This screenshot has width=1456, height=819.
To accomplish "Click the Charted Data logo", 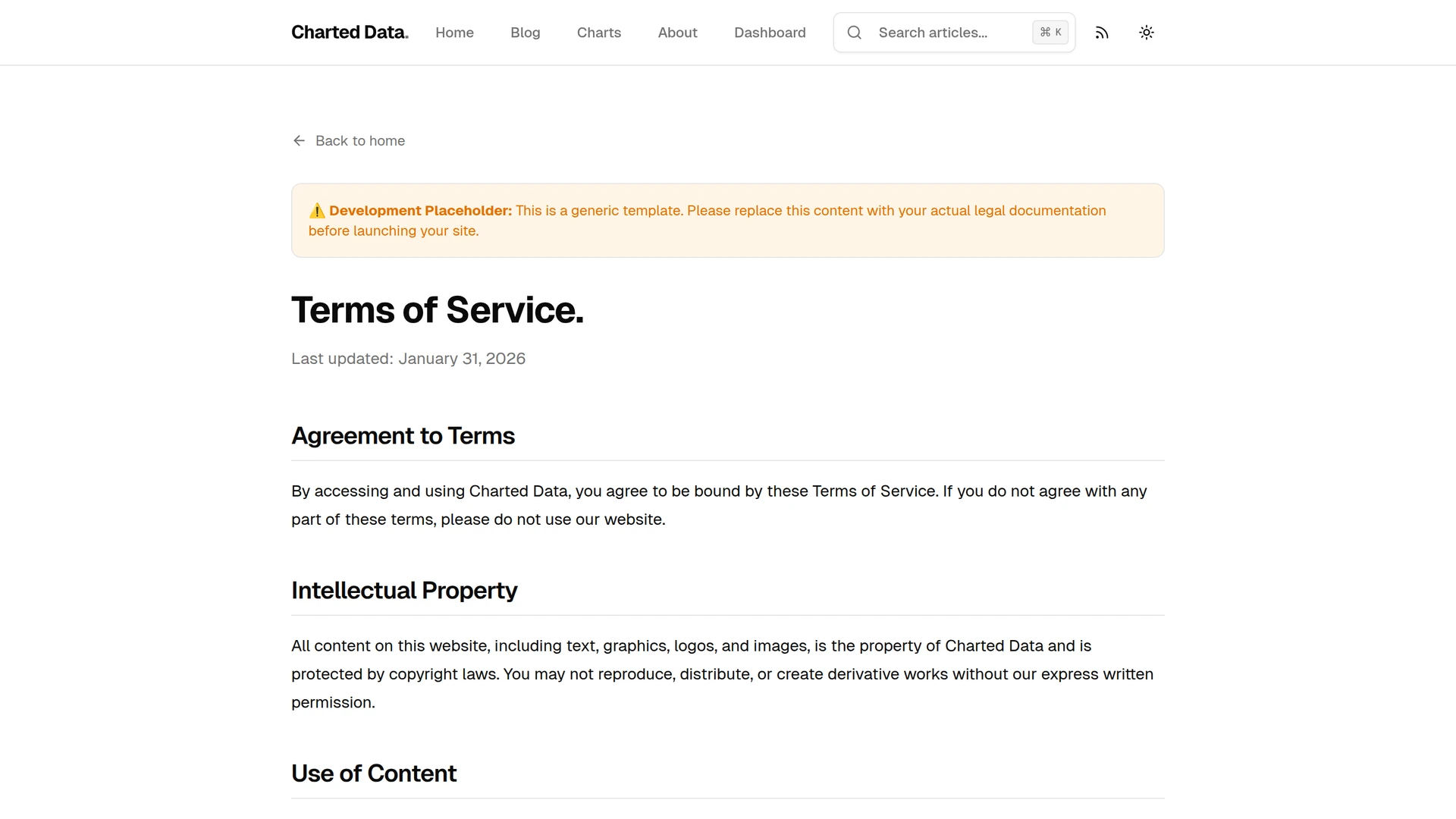I will [x=350, y=33].
